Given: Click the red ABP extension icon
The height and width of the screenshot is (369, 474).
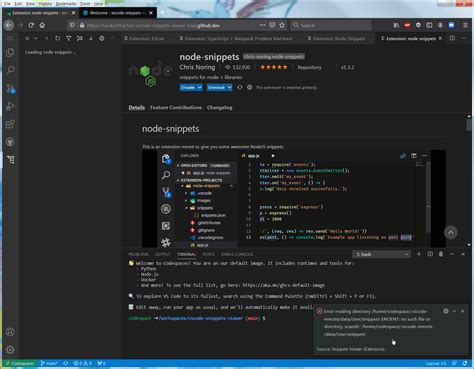Looking at the screenshot, I should point(407,25).
